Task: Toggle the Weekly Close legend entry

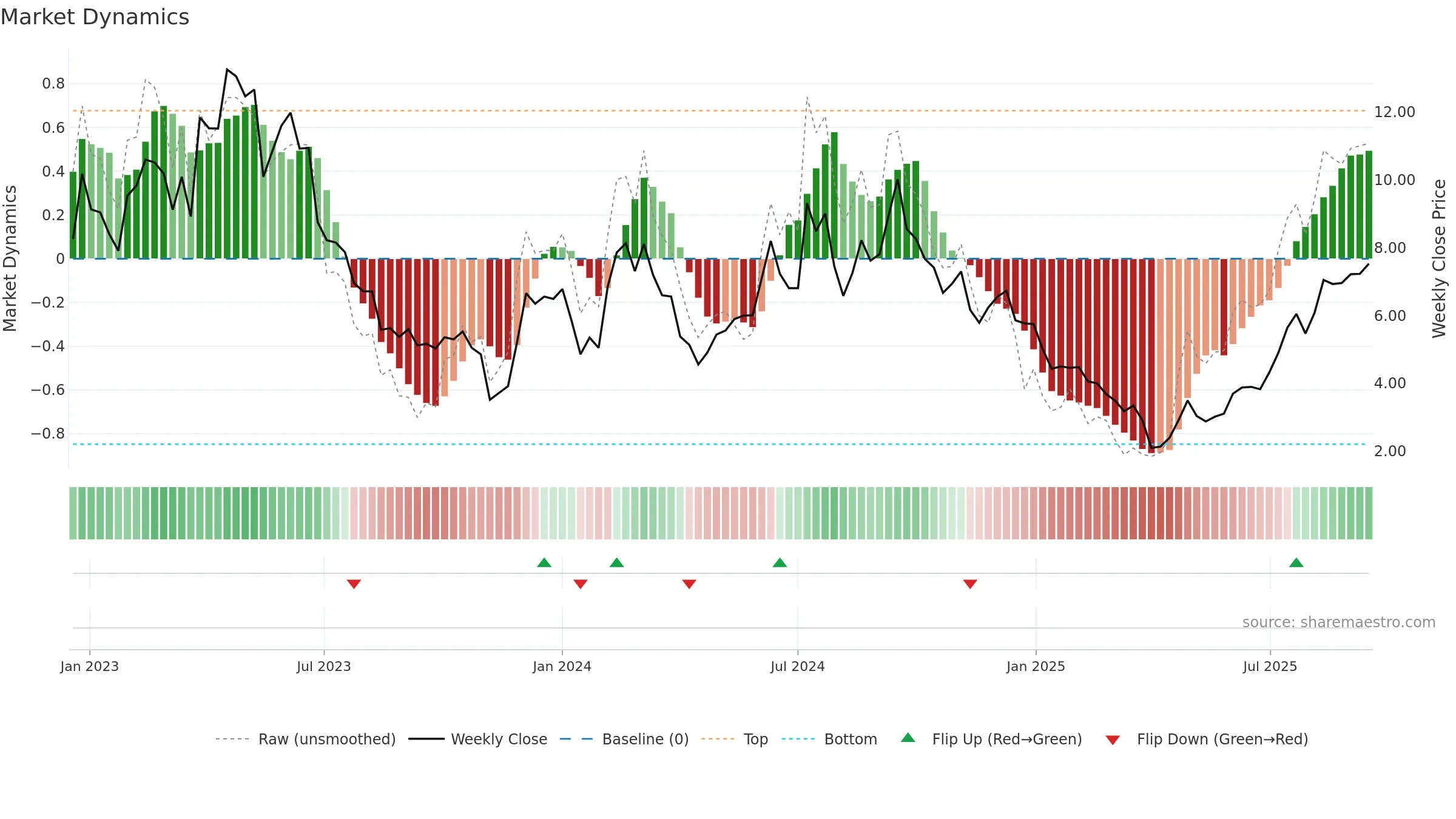Action: point(478,739)
